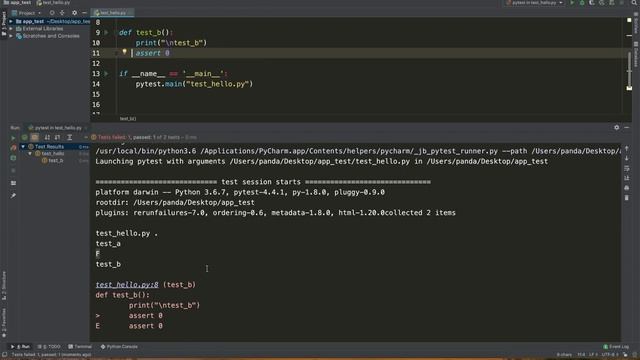
Task: Click the app_test breadcrumb in navigation bar
Action: point(18,3)
